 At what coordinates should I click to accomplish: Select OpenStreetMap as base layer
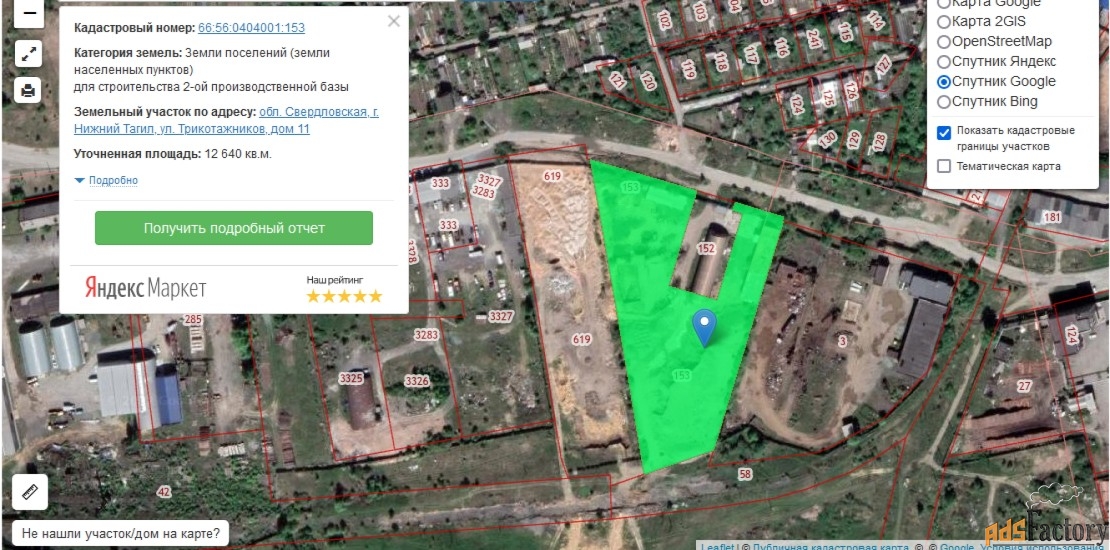point(943,41)
